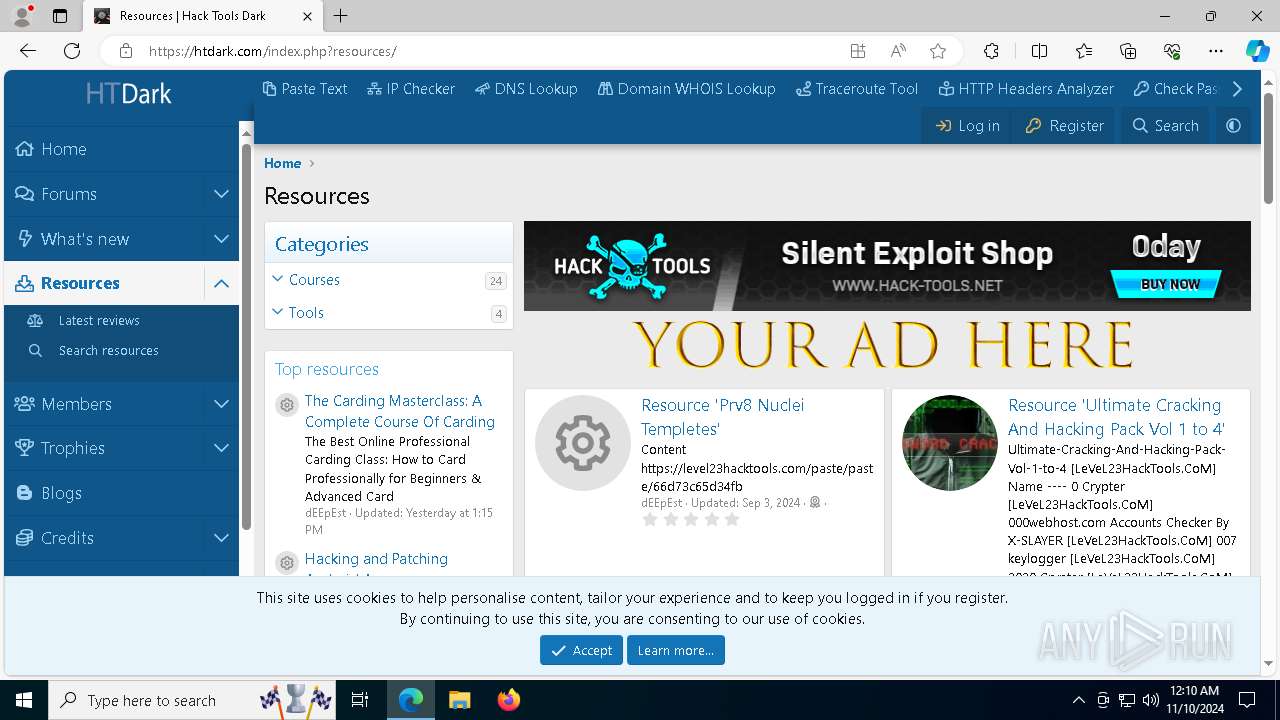Open the Tools category
This screenshot has width=1280, height=720.
[306, 313]
